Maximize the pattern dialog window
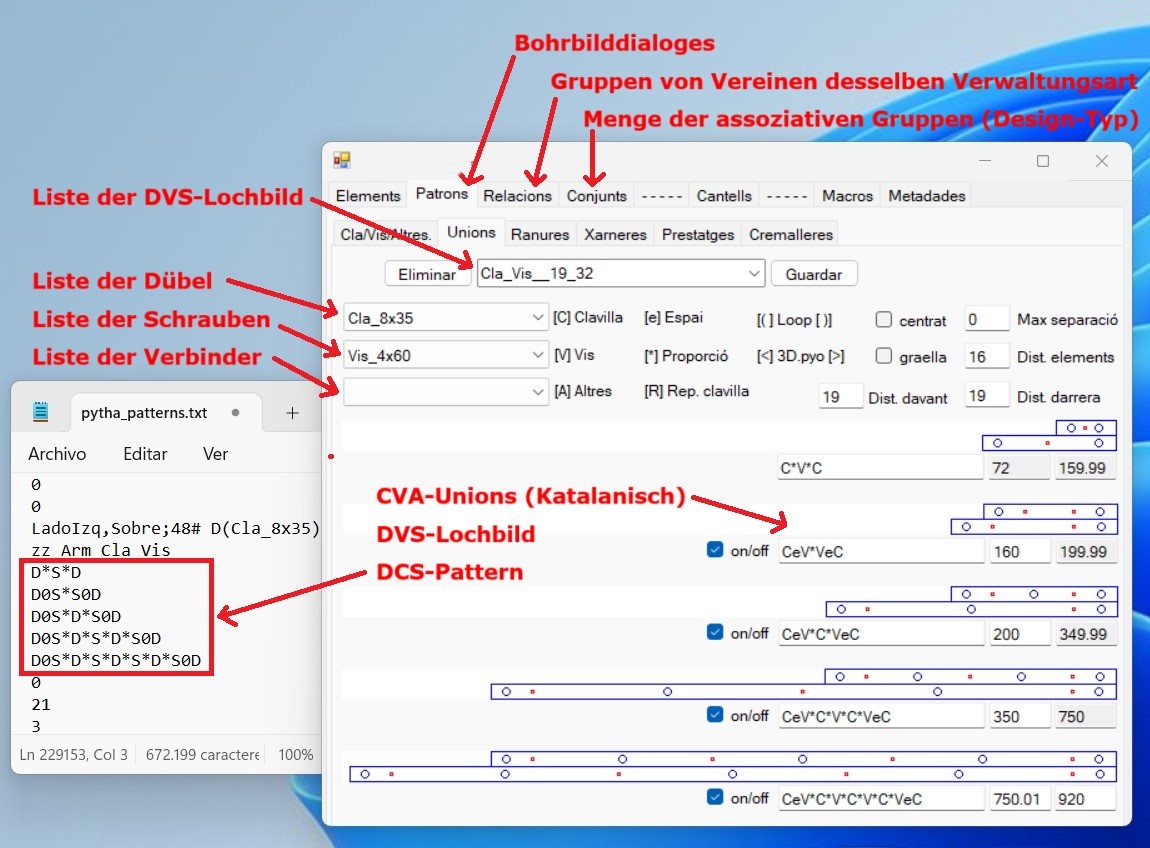 click(x=1043, y=161)
